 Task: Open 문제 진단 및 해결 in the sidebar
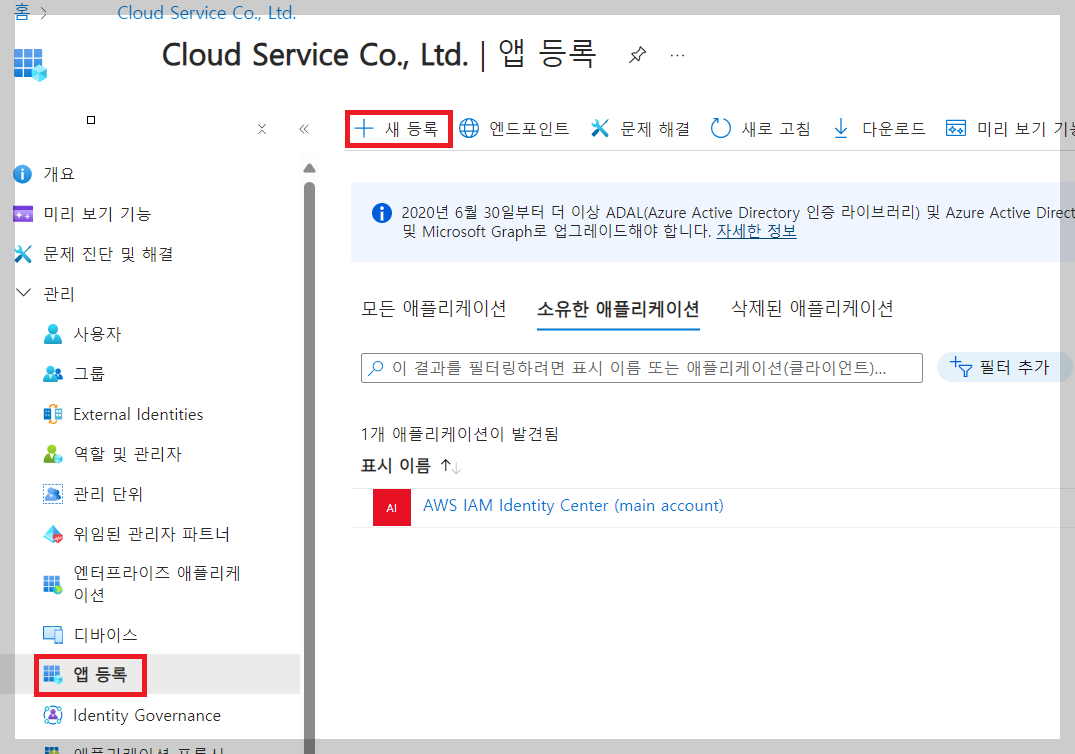(108, 254)
